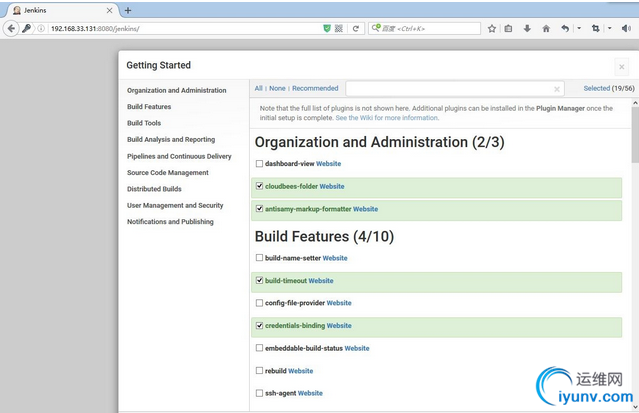Close the Jenkins browser tab
The width and height of the screenshot is (639, 413).
click(x=109, y=11)
